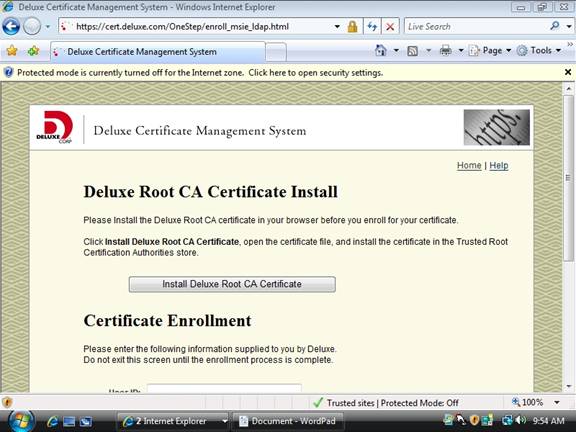576x432 pixels.
Task: Click the network connection tray icon
Action: click(507, 420)
